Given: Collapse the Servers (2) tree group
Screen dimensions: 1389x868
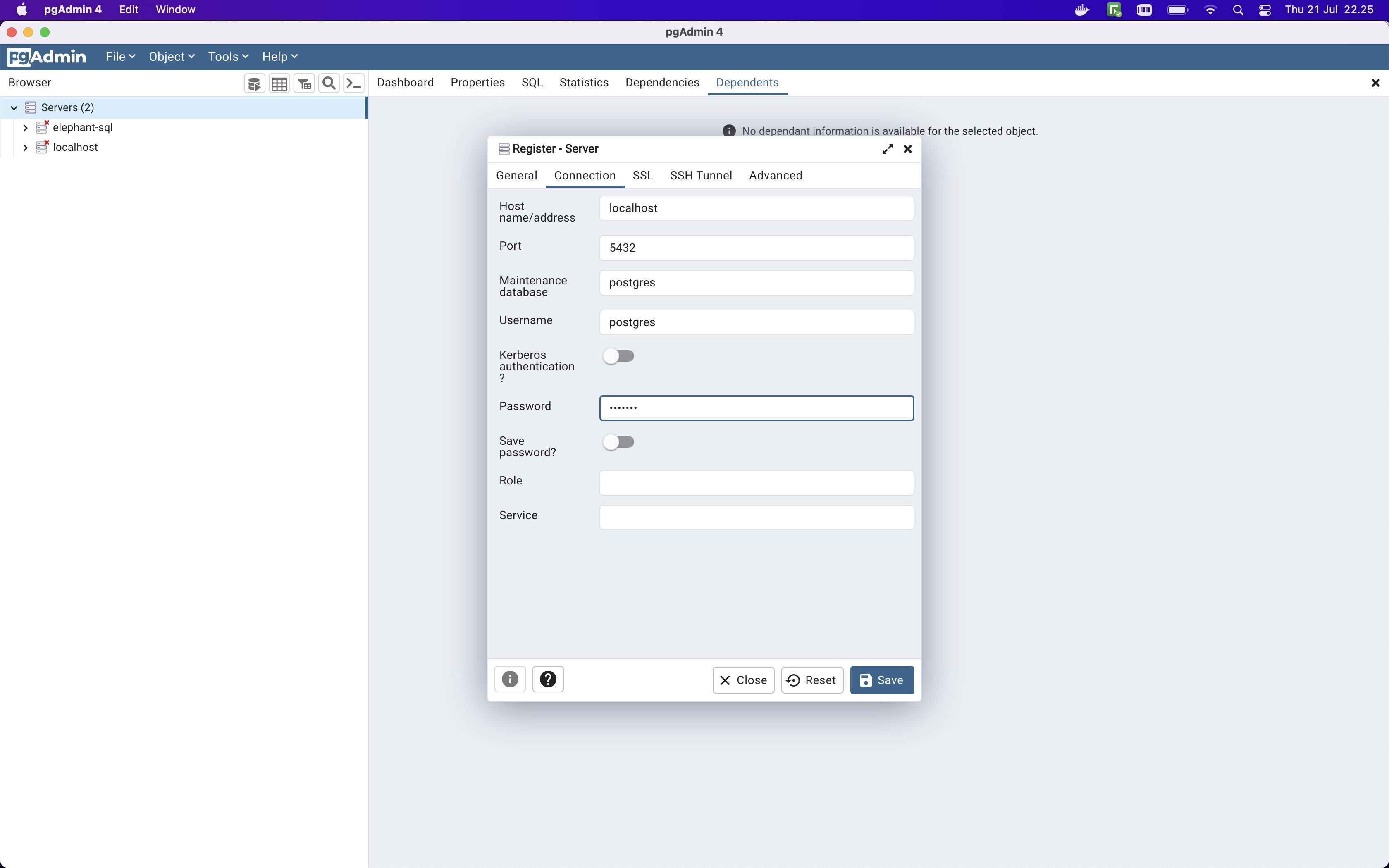Looking at the screenshot, I should 13,107.
